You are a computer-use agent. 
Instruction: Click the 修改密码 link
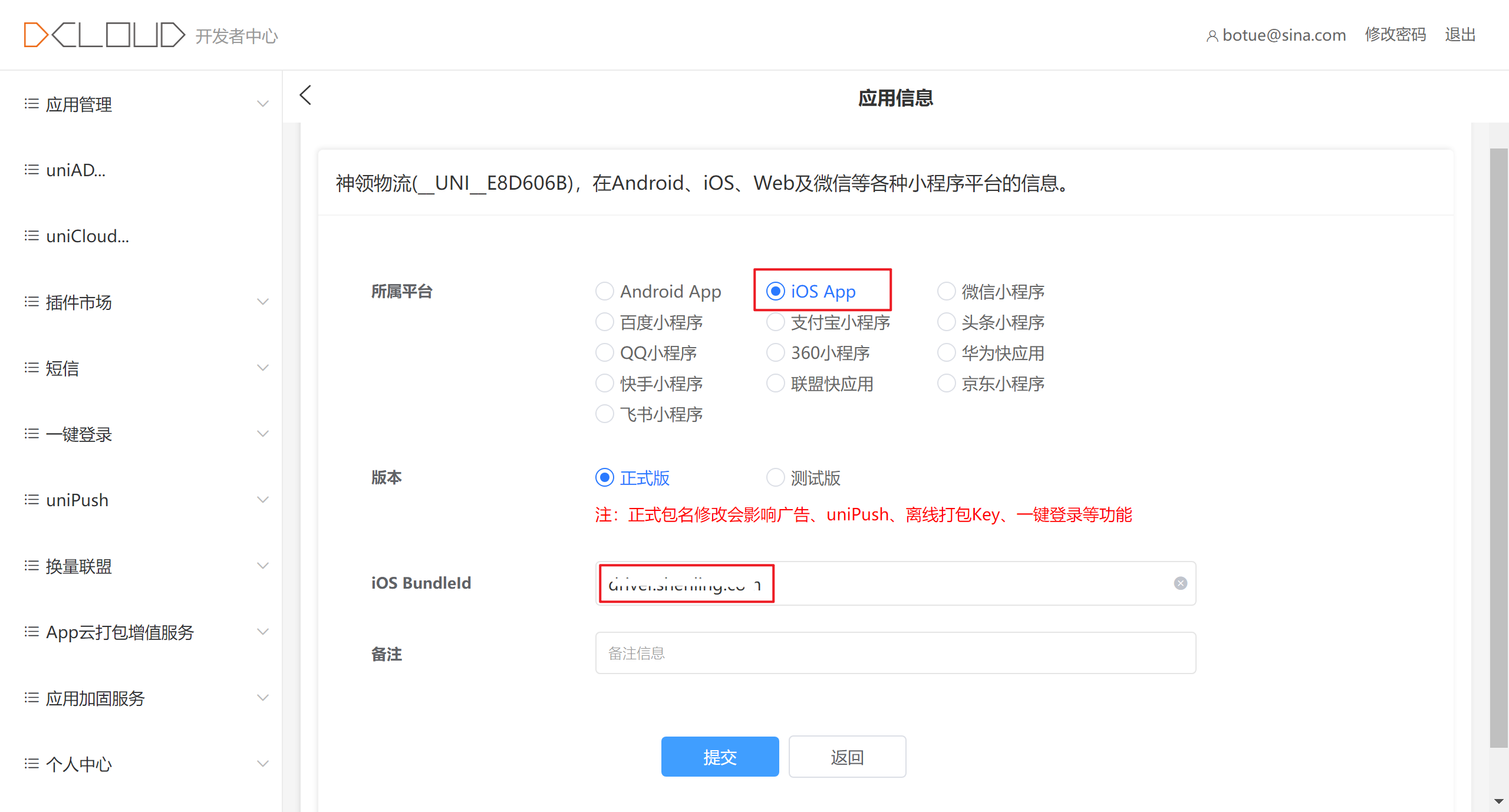1395,35
